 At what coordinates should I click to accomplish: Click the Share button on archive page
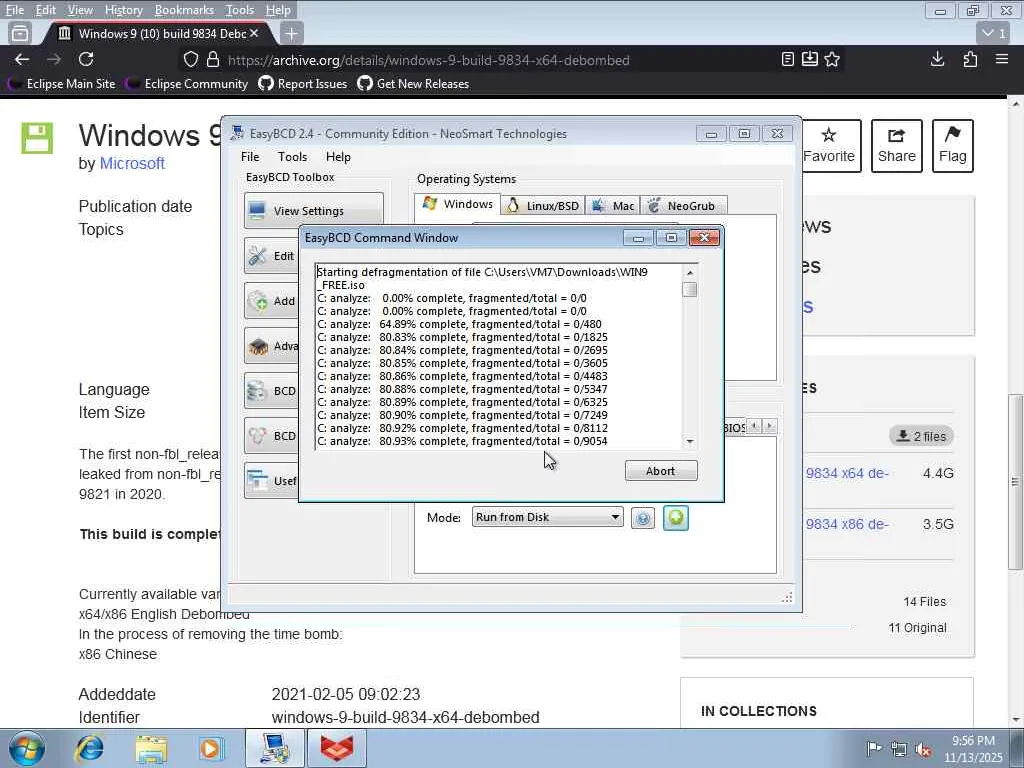pos(897,146)
